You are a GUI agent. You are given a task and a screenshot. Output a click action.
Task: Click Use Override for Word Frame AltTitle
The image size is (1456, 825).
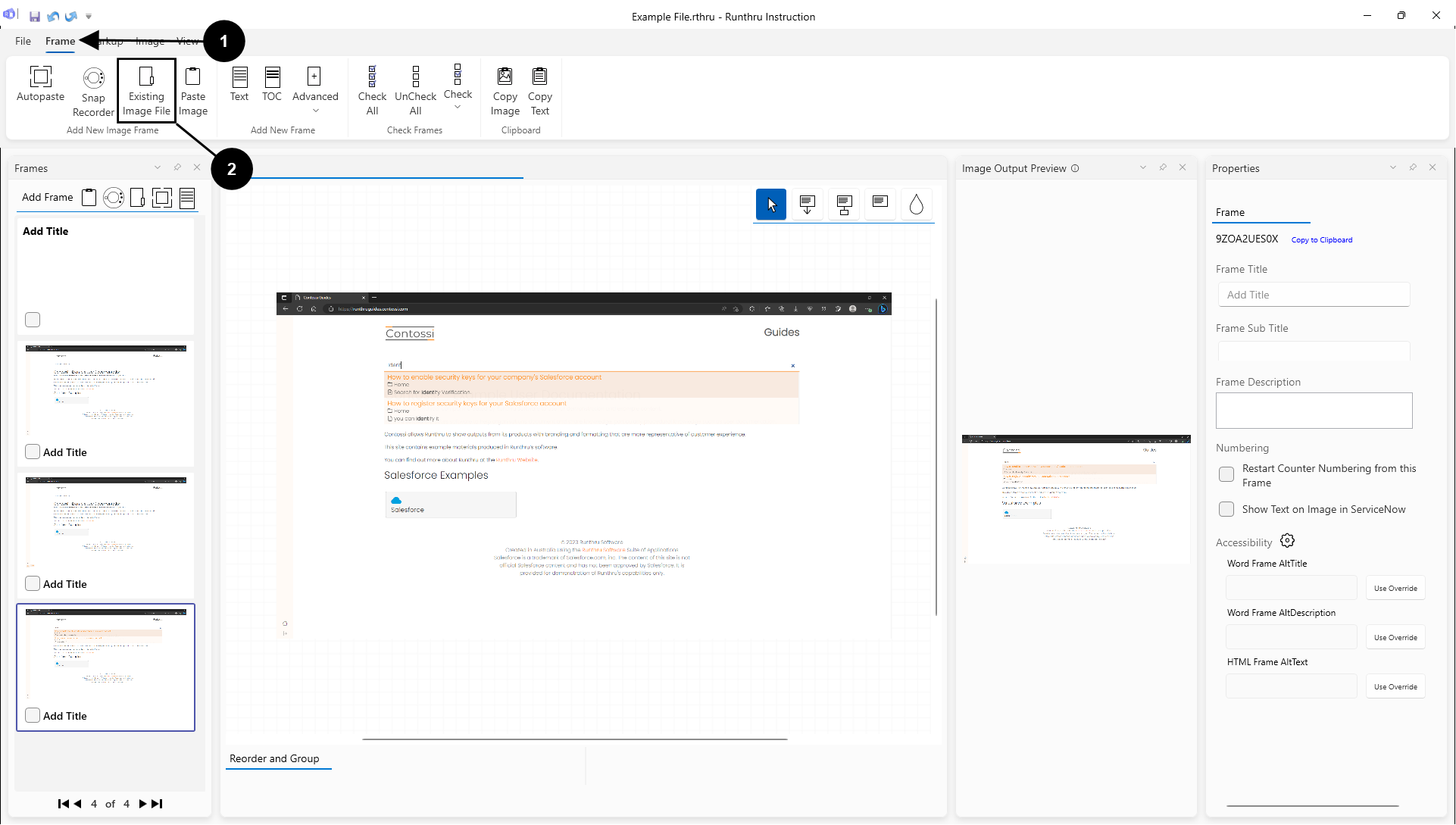1395,588
